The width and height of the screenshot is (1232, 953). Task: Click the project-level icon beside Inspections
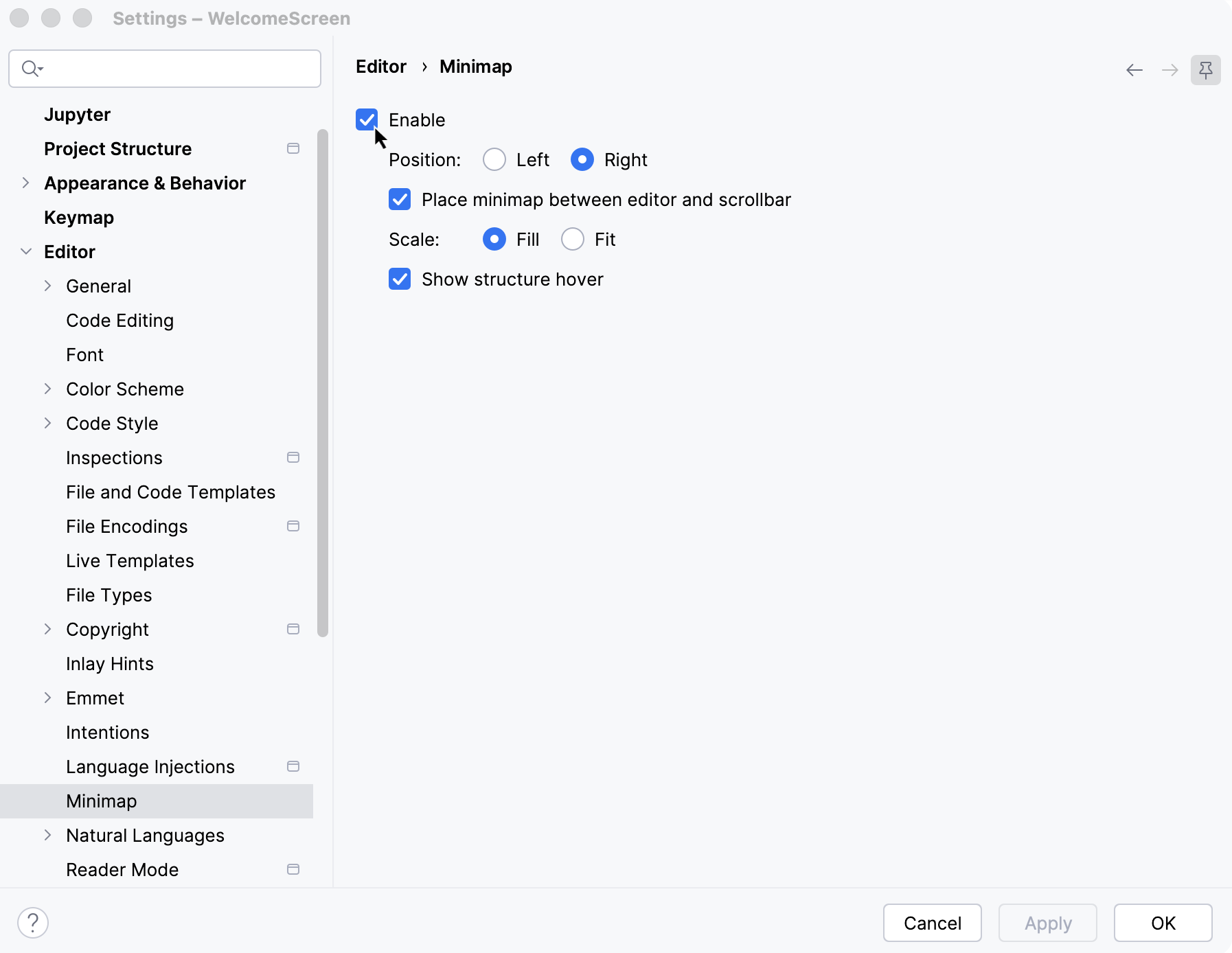coord(293,457)
